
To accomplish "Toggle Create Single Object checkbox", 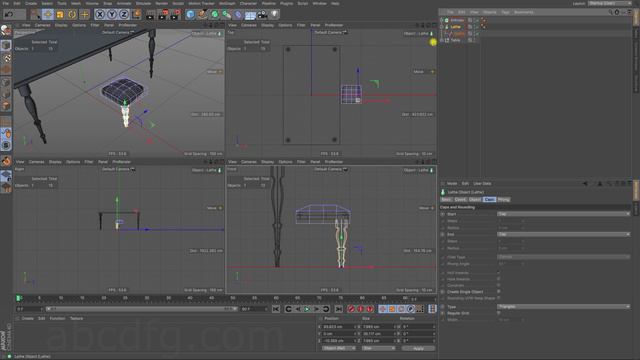I will click(x=499, y=291).
